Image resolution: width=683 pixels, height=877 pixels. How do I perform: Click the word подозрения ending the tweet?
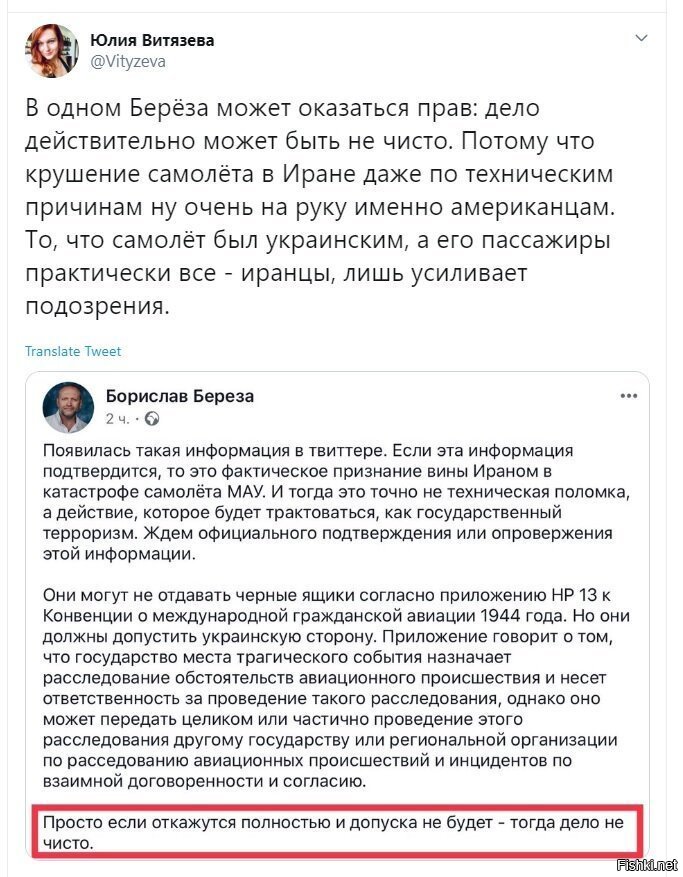click(96, 307)
